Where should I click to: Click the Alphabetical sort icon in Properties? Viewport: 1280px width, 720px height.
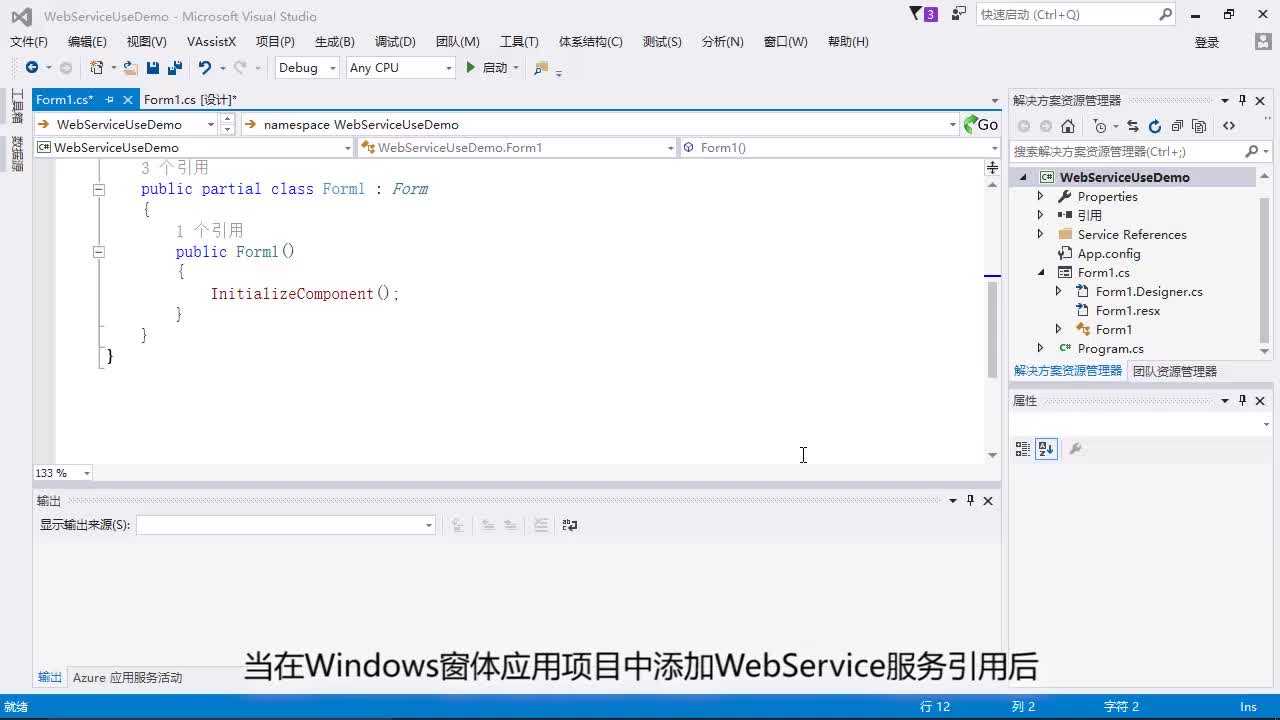(1046, 449)
